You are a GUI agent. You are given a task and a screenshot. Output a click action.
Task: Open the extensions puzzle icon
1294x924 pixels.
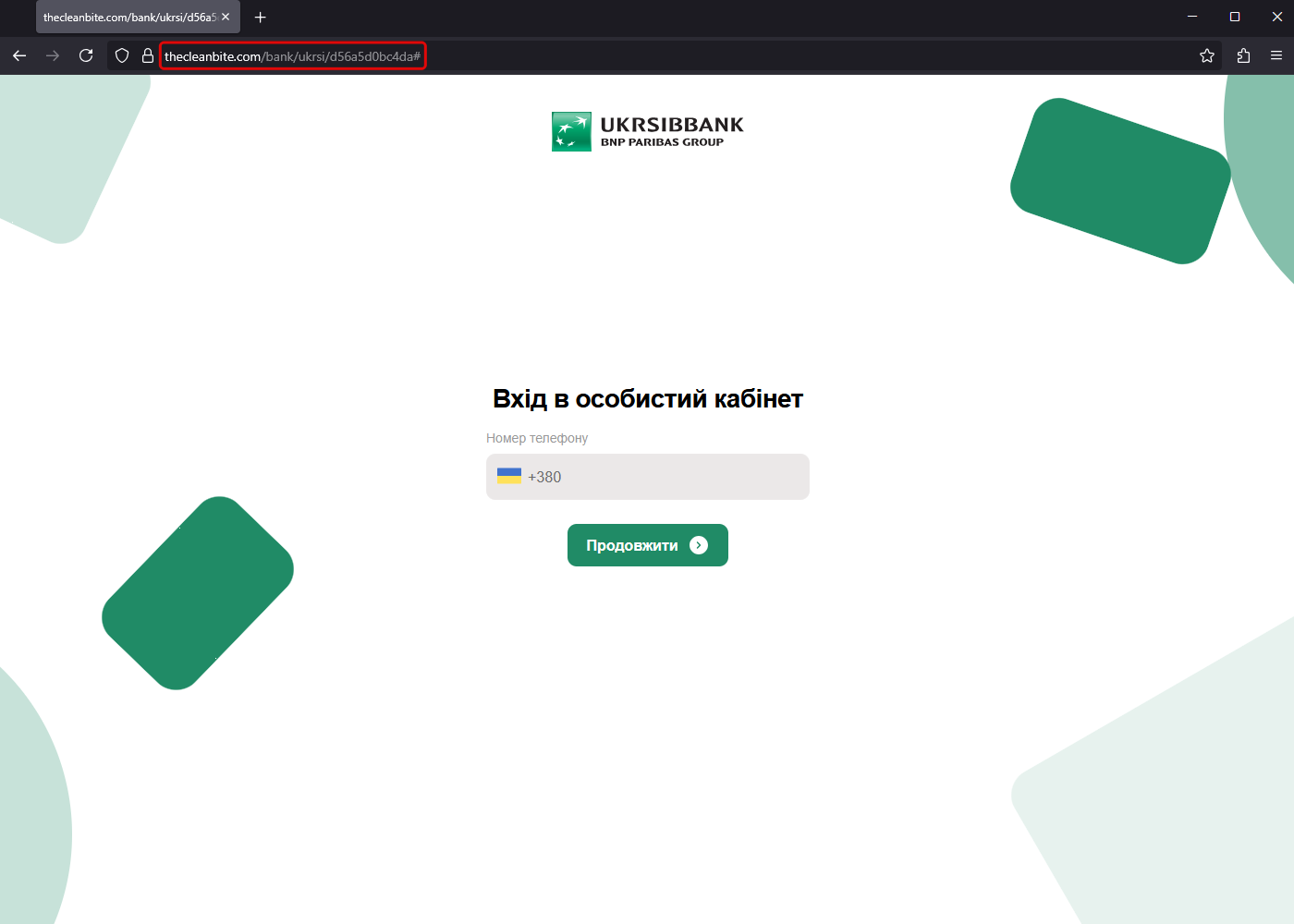(x=1243, y=55)
